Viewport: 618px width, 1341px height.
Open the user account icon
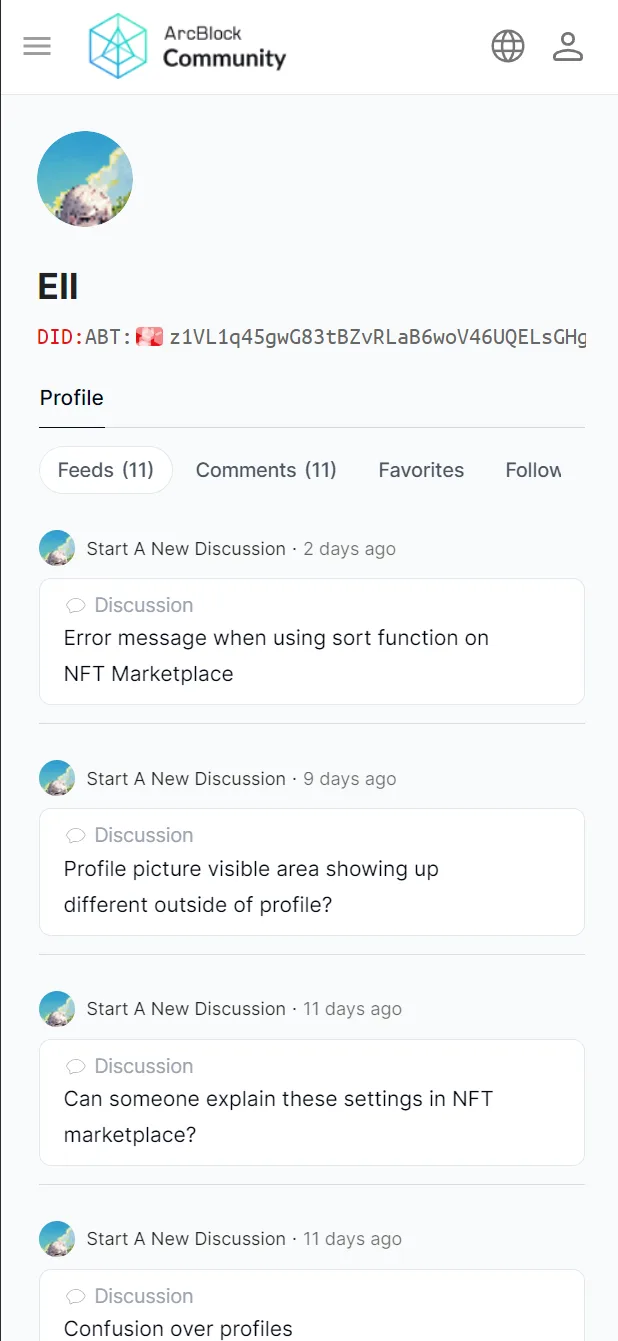[568, 46]
